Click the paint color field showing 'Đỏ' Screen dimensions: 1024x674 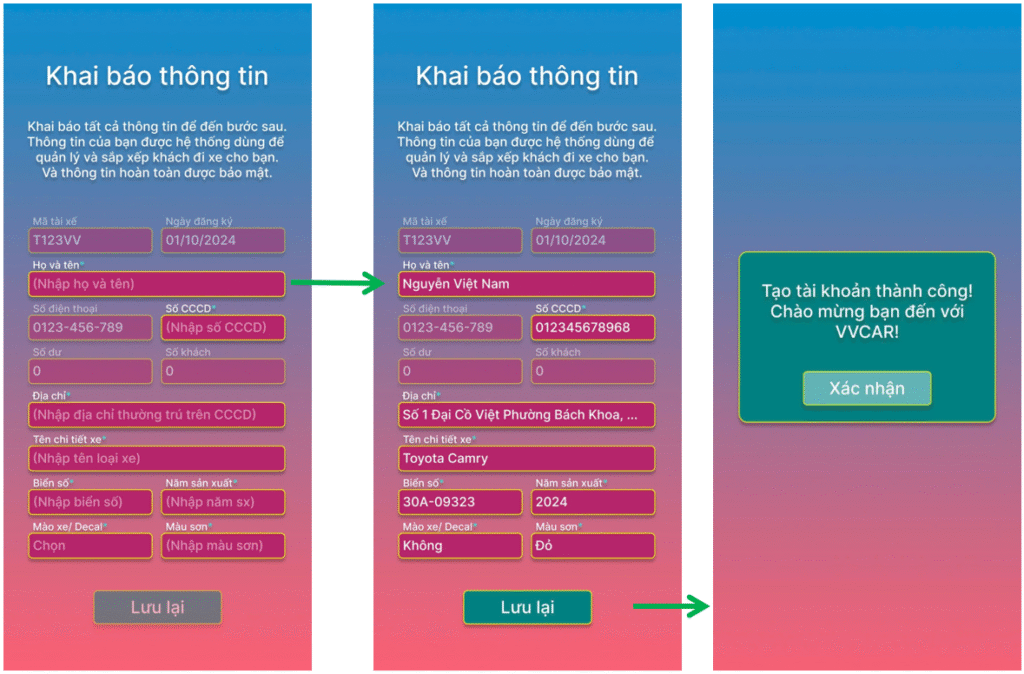click(593, 546)
